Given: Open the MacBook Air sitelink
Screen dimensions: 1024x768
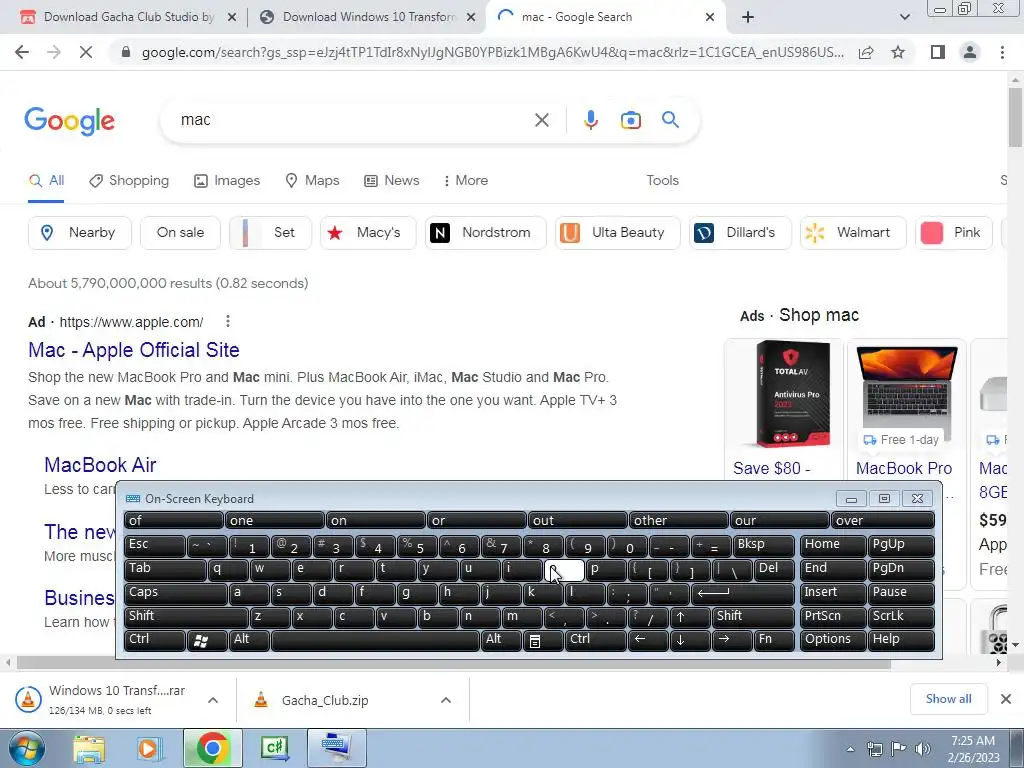Looking at the screenshot, I should pyautogui.click(x=100, y=465).
